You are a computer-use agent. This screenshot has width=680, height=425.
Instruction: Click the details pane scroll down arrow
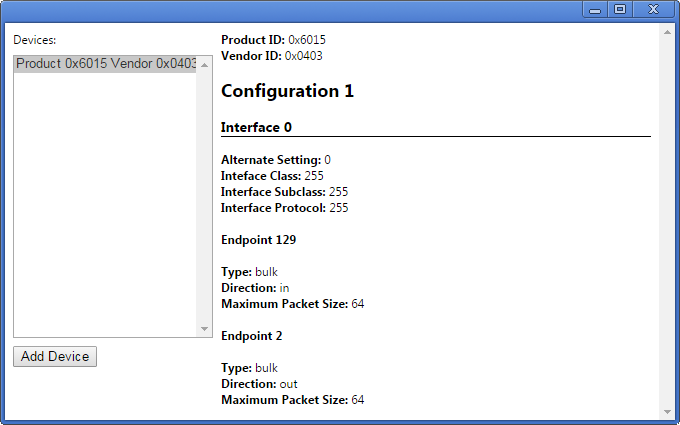click(666, 411)
